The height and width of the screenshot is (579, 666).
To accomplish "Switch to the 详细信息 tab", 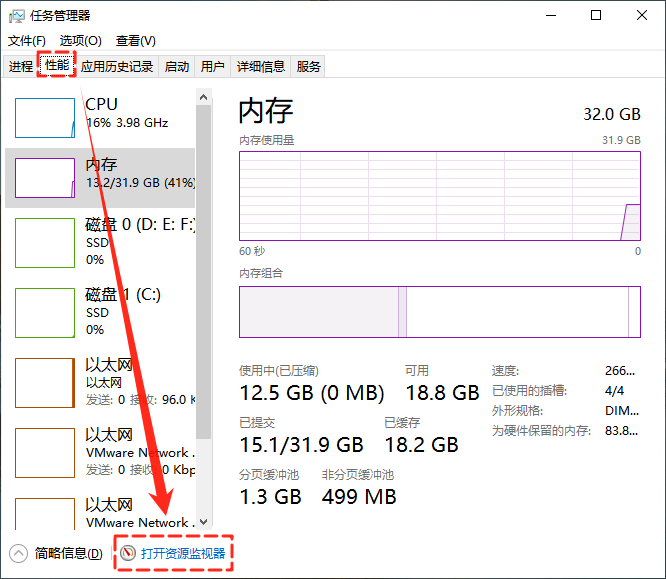I will pyautogui.click(x=260, y=67).
